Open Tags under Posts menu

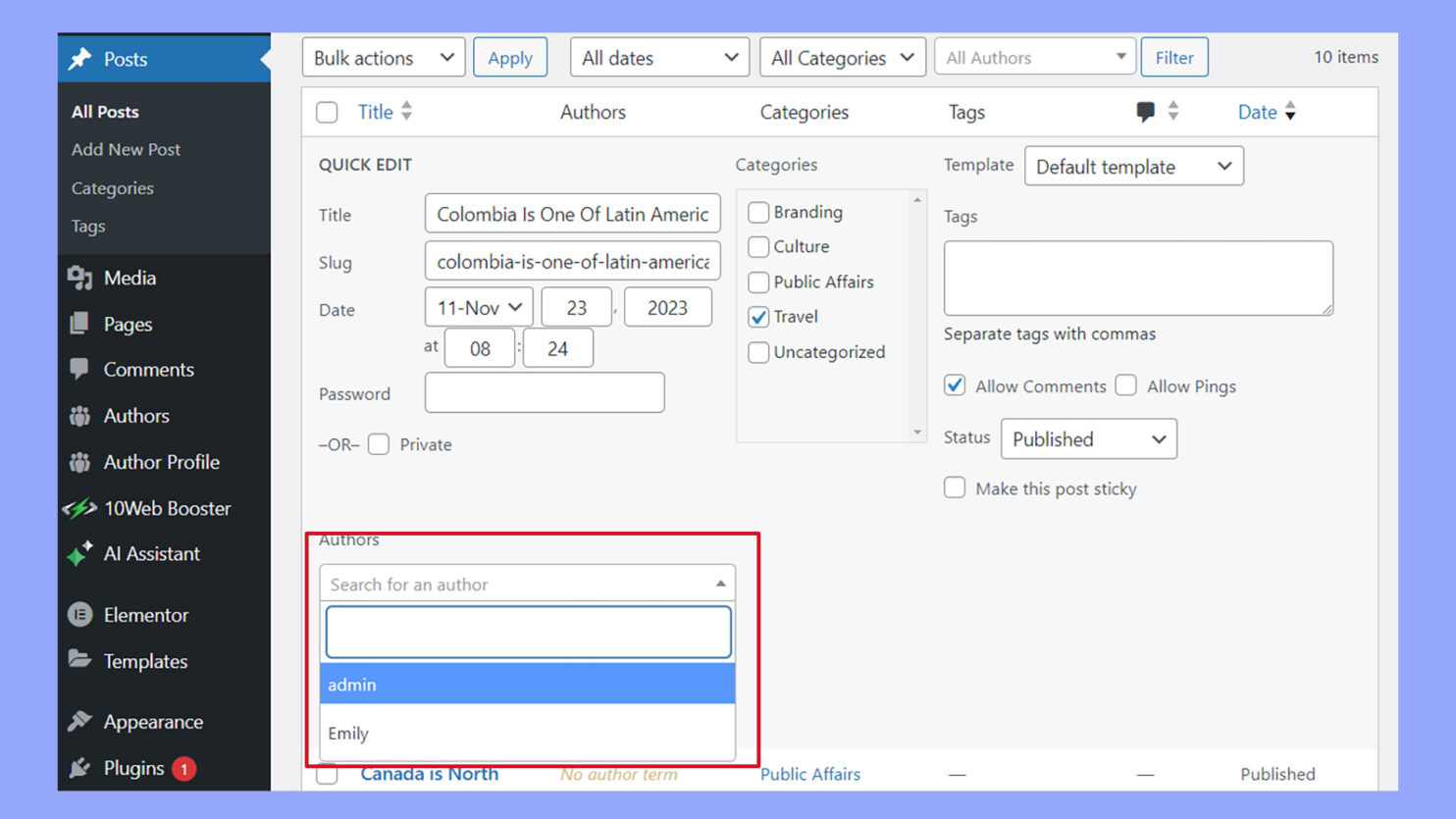tap(87, 226)
